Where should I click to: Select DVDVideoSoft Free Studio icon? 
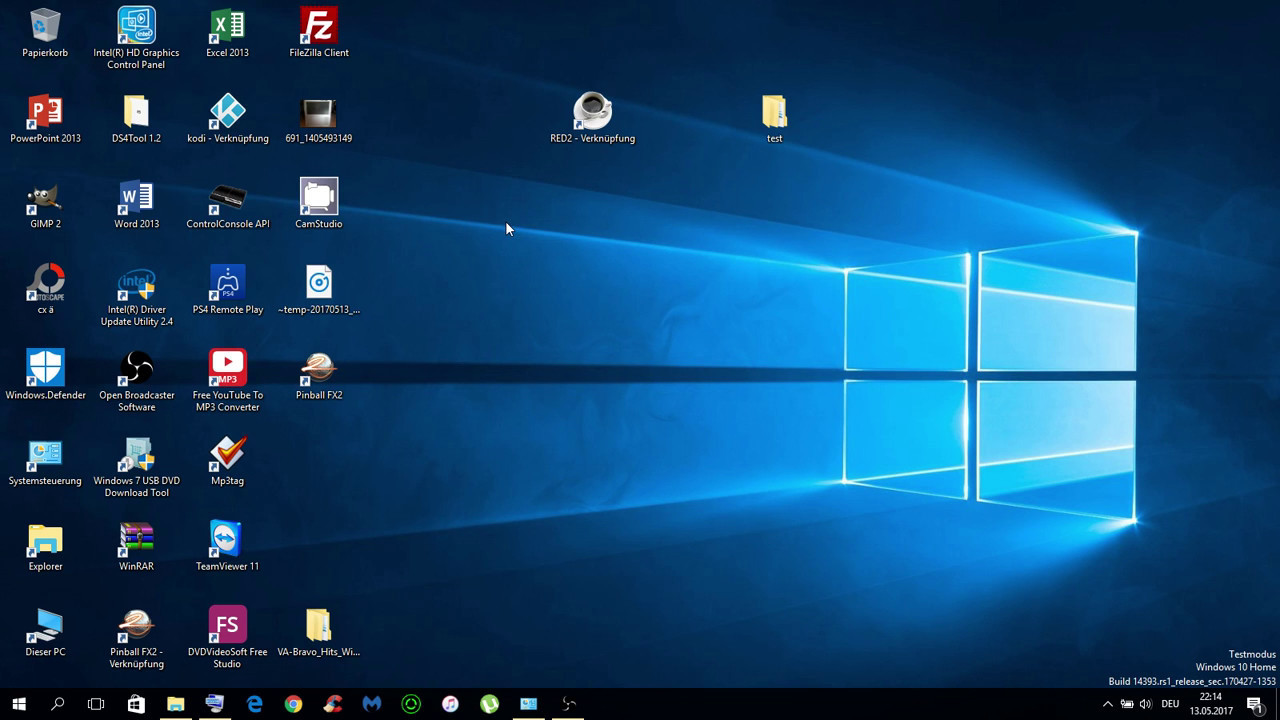click(x=227, y=625)
